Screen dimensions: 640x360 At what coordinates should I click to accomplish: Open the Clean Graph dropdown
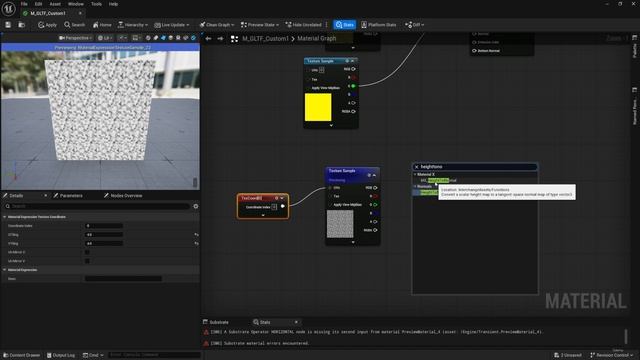click(x=217, y=25)
